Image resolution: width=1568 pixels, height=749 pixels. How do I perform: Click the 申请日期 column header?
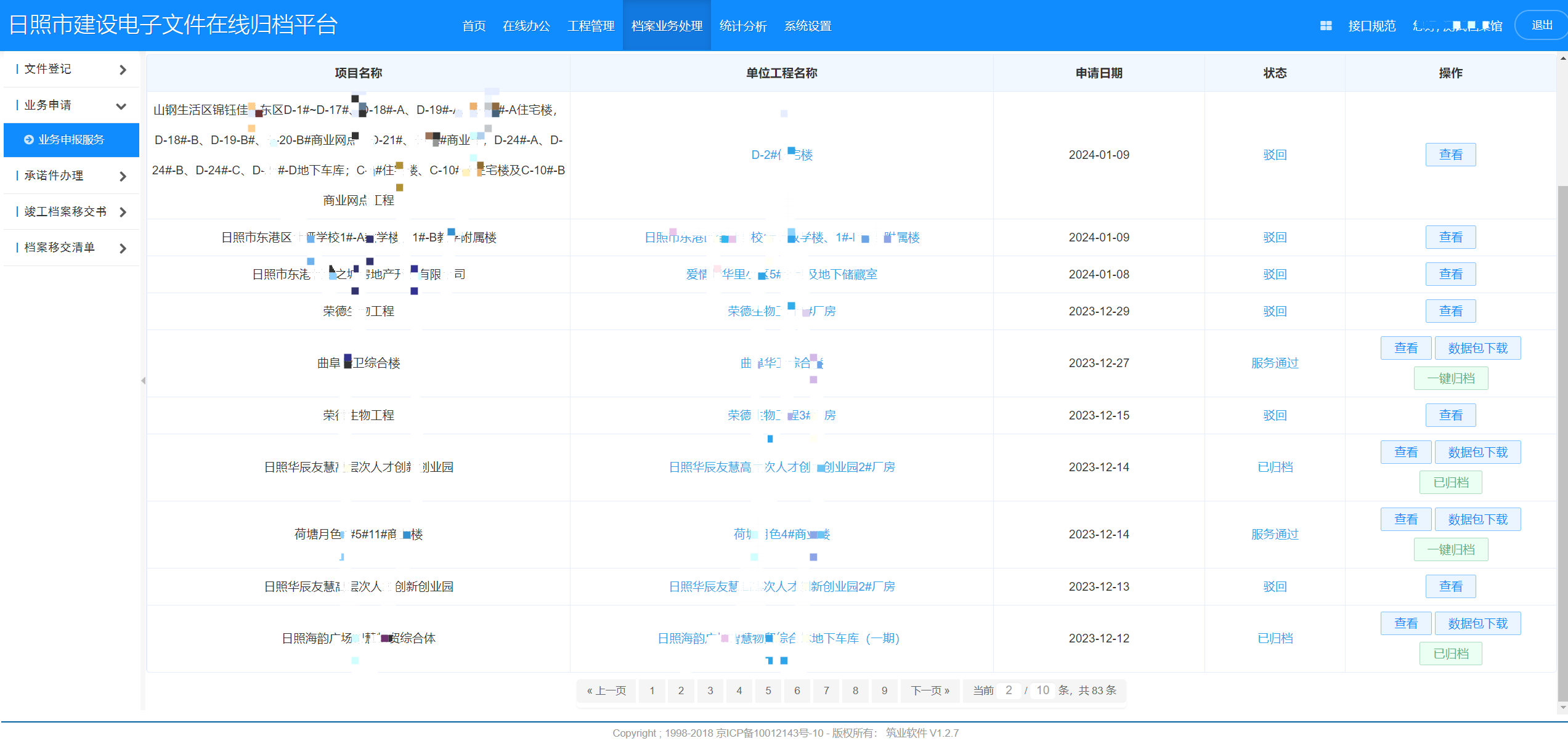[x=1099, y=73]
